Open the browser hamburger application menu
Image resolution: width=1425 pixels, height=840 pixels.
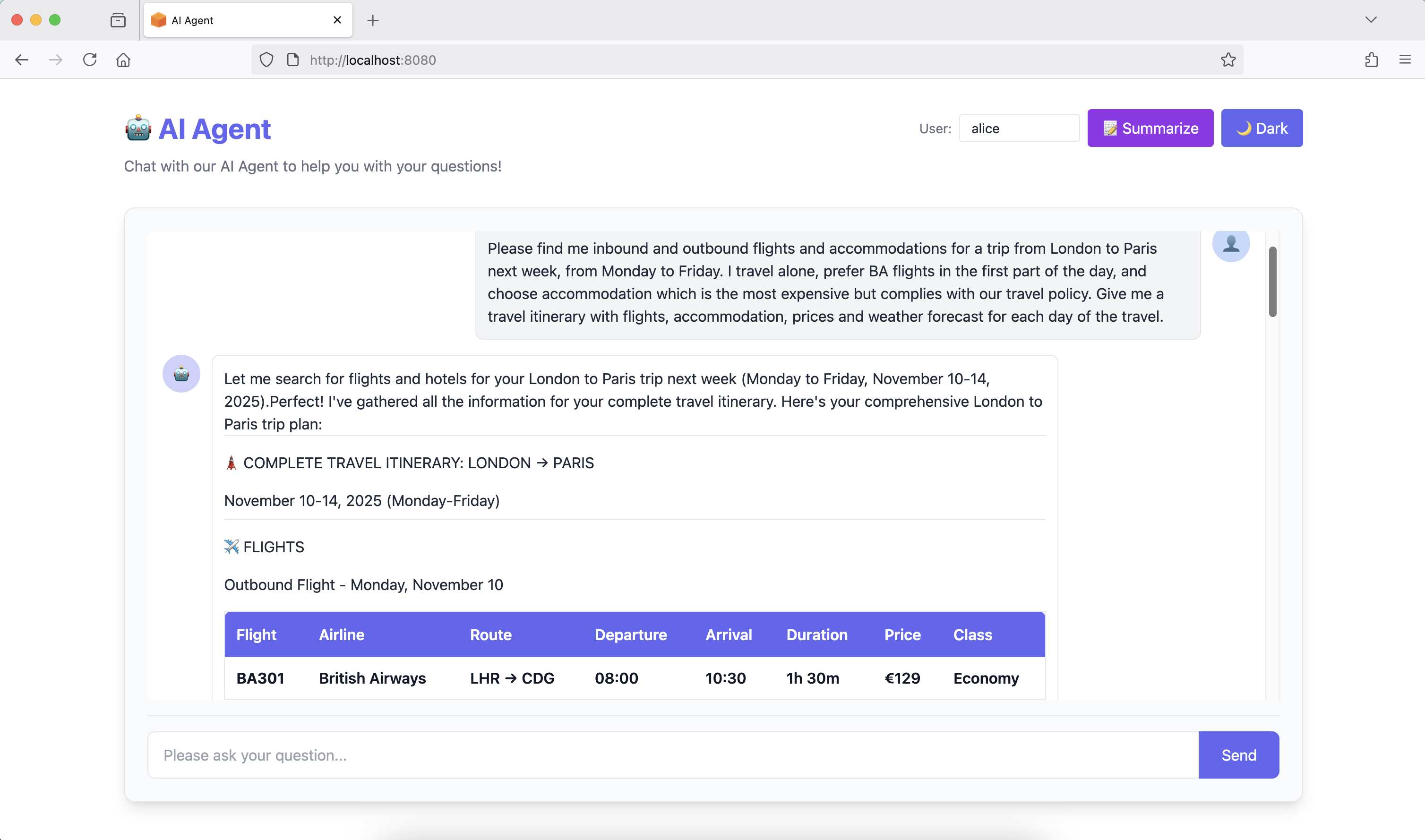(x=1405, y=60)
